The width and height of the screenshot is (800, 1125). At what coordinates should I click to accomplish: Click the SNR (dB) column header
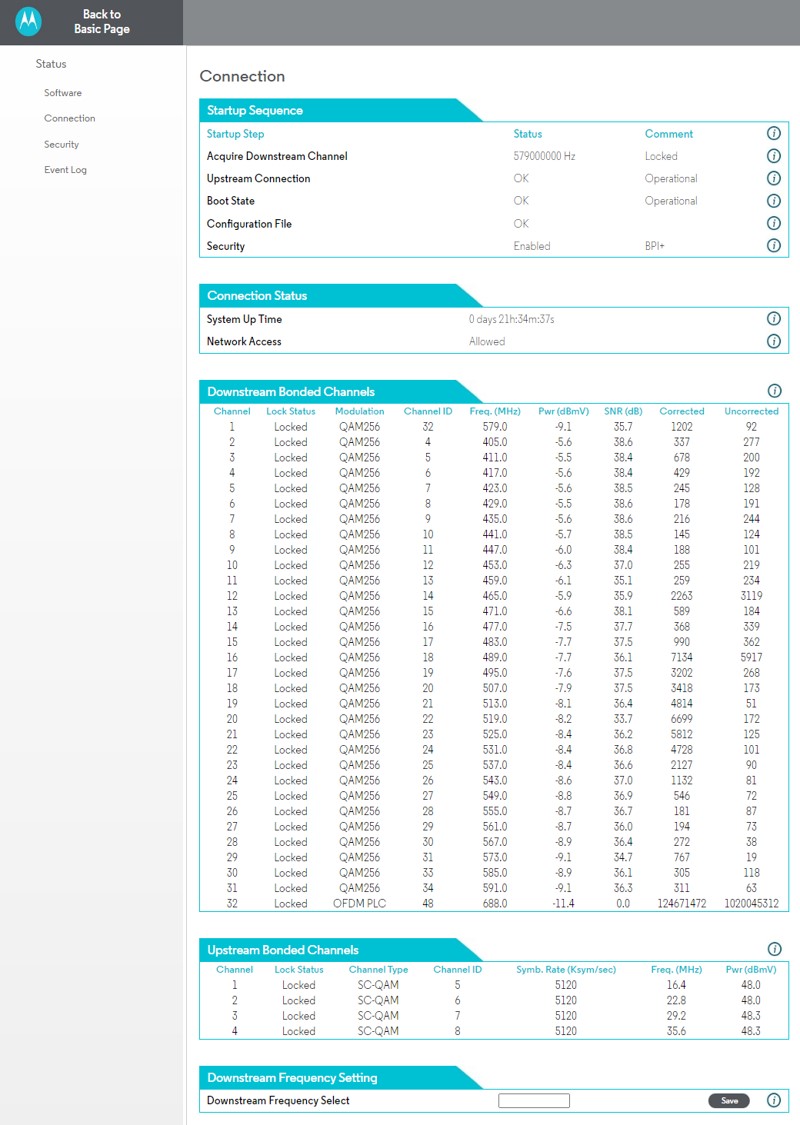click(623, 411)
